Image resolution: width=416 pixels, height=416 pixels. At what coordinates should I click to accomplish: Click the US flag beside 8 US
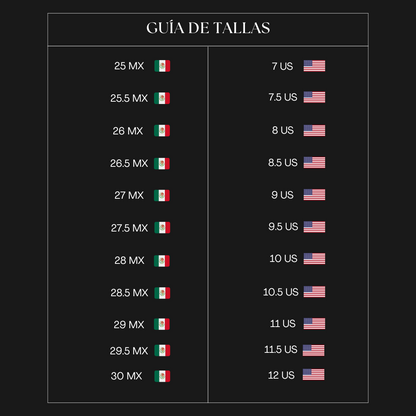tap(314, 131)
